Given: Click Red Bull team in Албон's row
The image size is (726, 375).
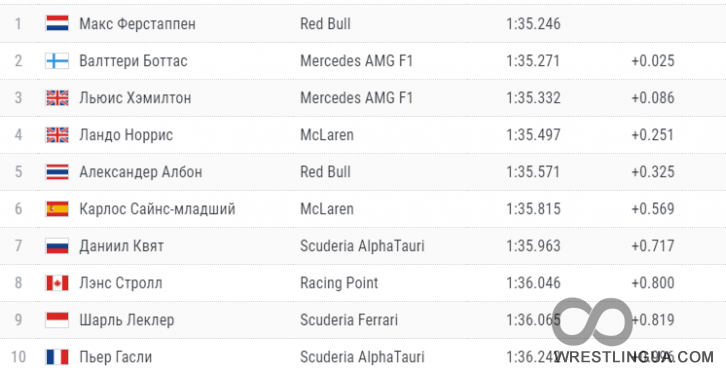Looking at the screenshot, I should point(325,172).
